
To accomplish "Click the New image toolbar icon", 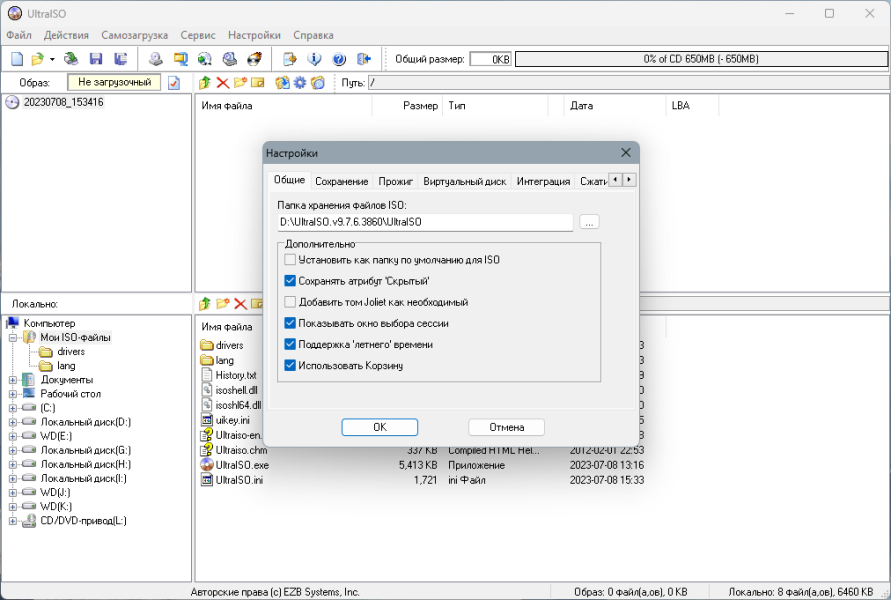I will [17, 59].
